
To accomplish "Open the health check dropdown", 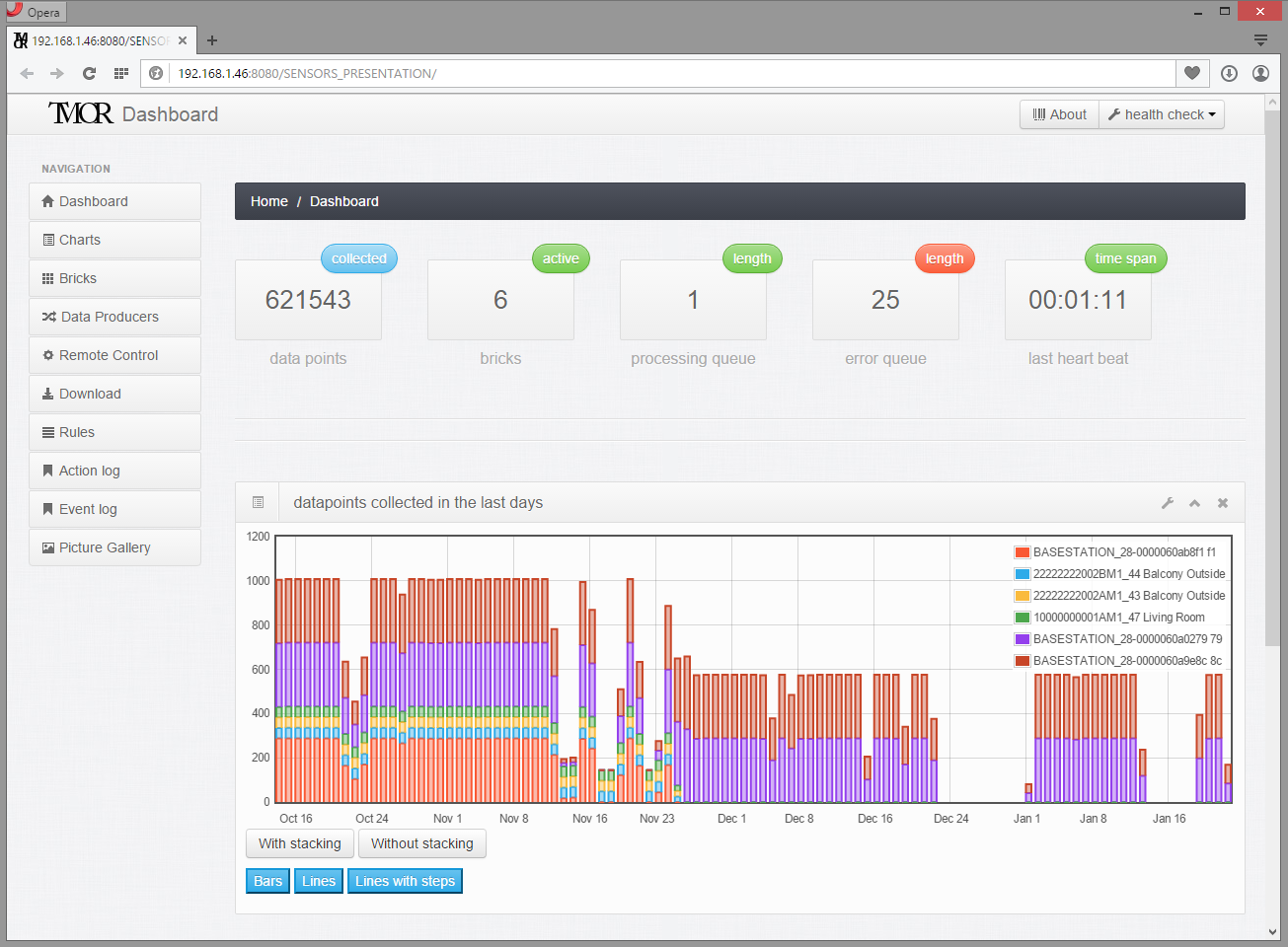I will pos(1162,114).
